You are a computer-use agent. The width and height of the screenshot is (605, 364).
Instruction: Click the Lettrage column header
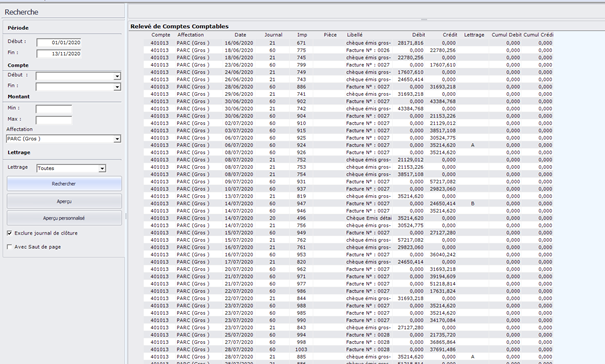474,35
